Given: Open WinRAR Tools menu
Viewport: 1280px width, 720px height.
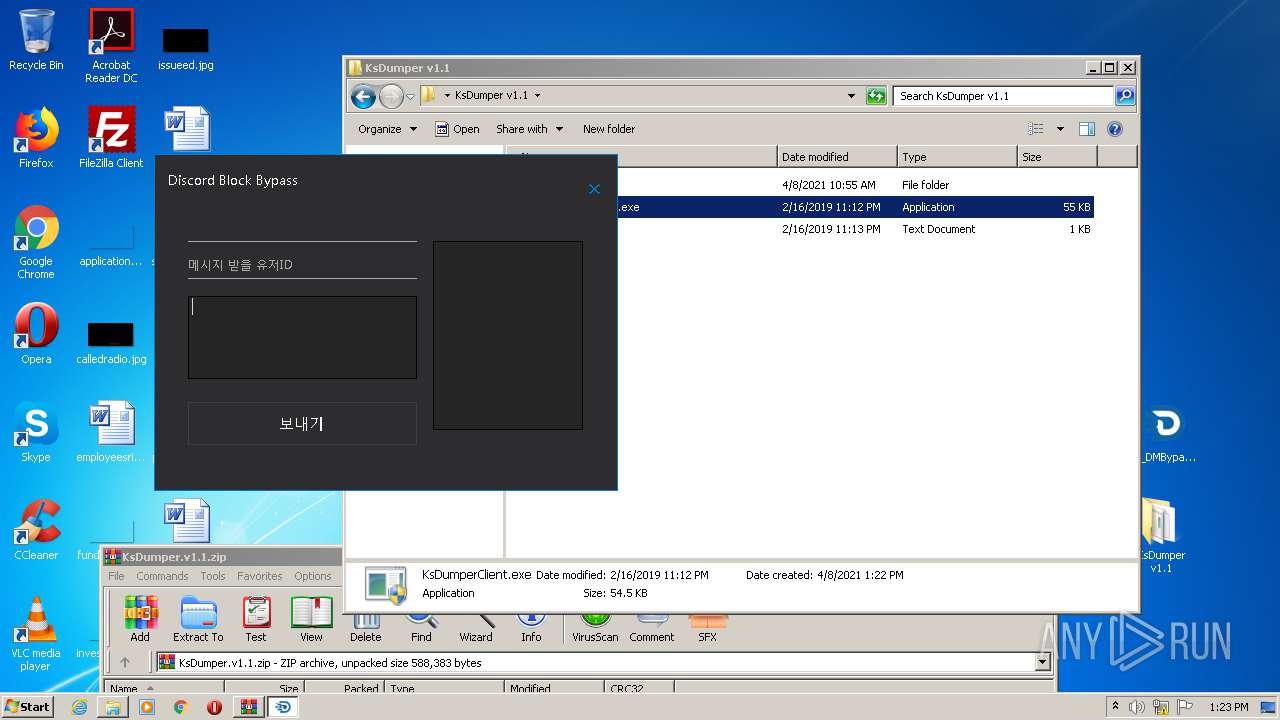Looking at the screenshot, I should click(x=213, y=576).
